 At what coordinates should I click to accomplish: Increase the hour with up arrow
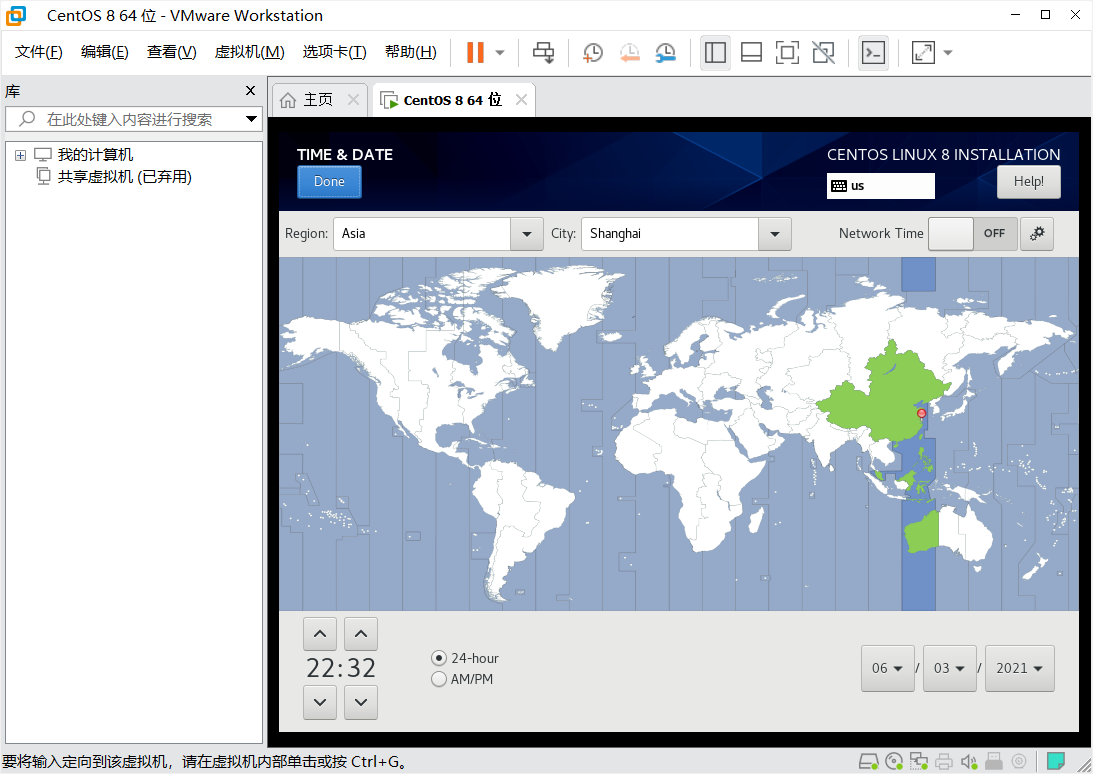[x=320, y=634]
